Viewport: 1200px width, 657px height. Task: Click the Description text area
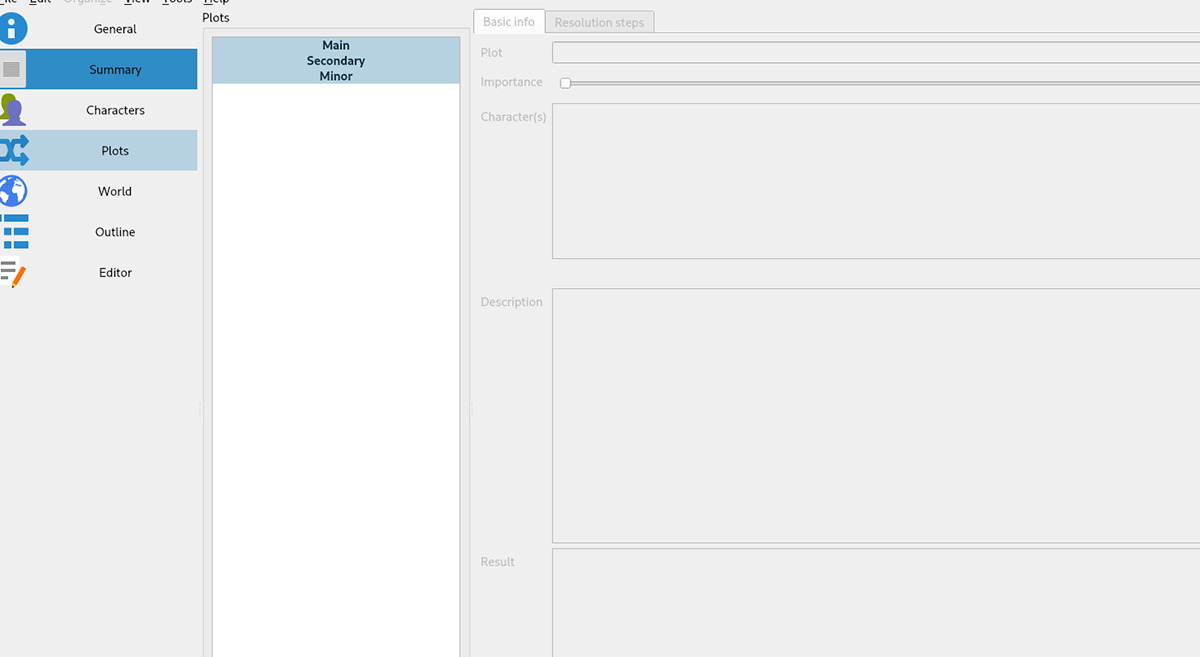point(876,416)
